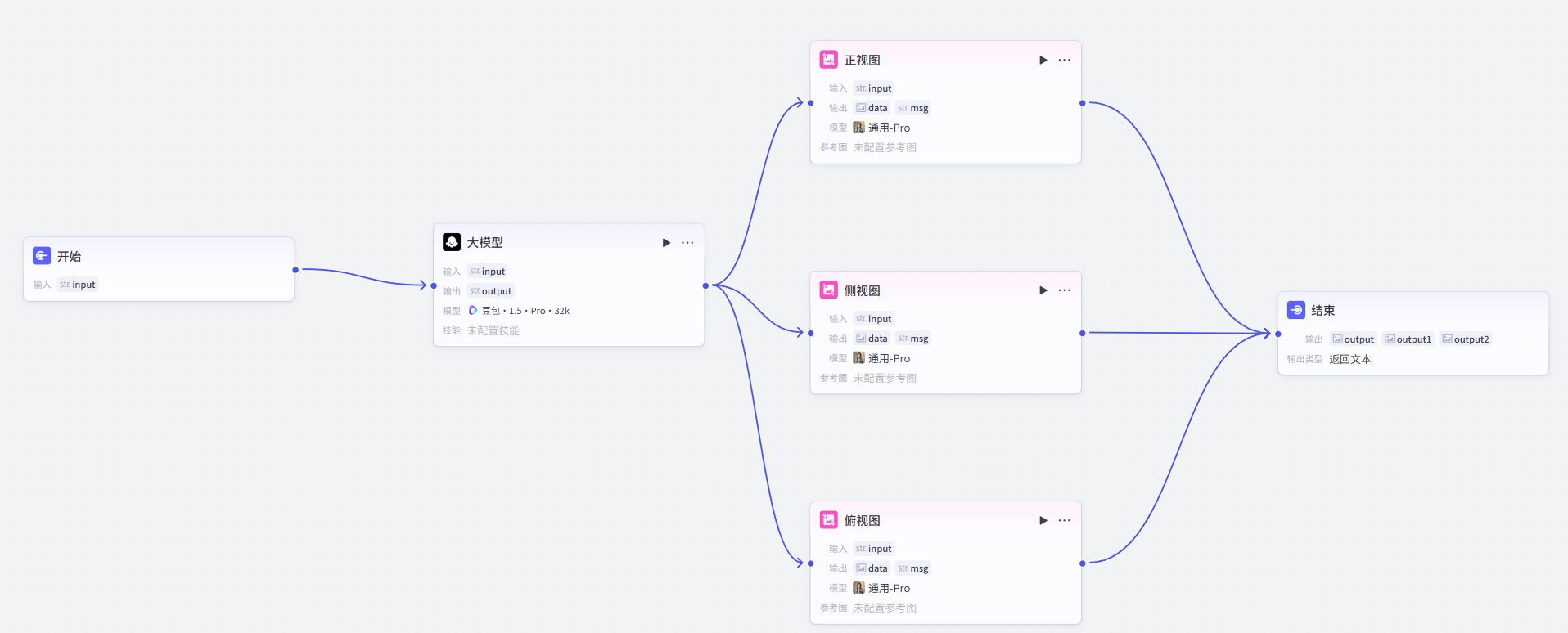This screenshot has width=1568, height=633.
Task: Run the 正视图 node with play button
Action: tap(1043, 60)
